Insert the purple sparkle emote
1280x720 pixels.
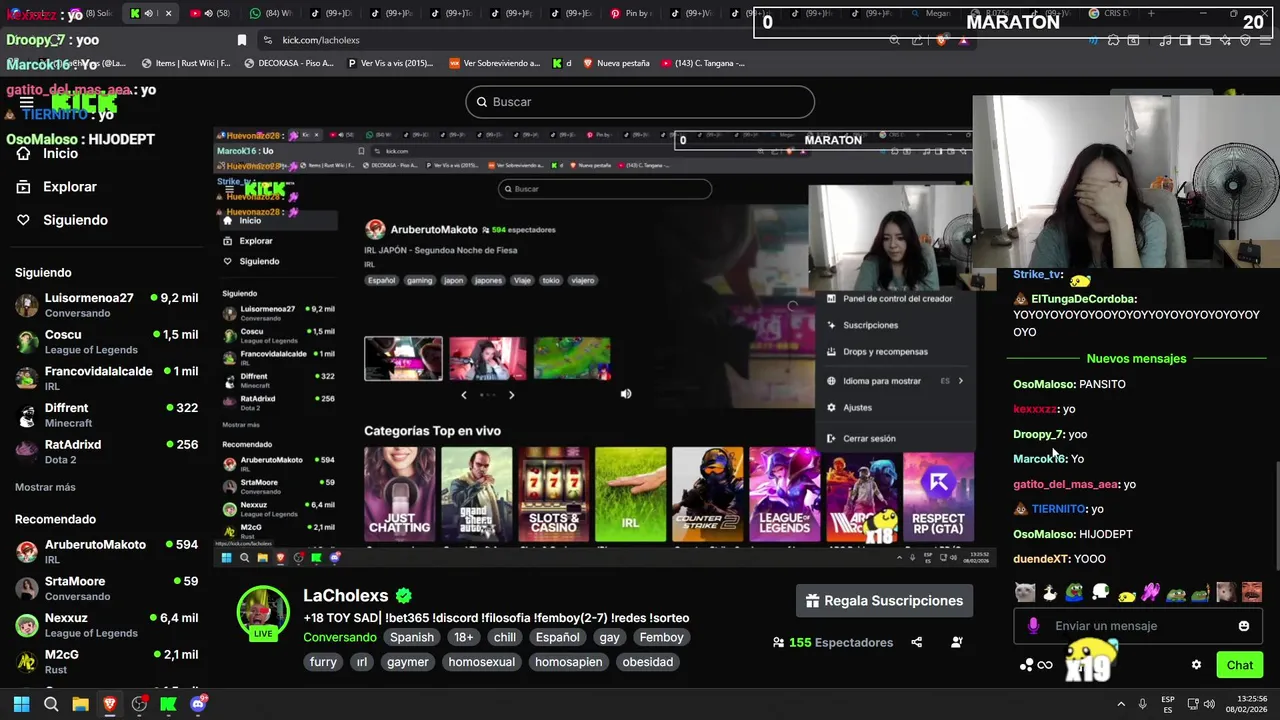pyautogui.click(x=1151, y=592)
